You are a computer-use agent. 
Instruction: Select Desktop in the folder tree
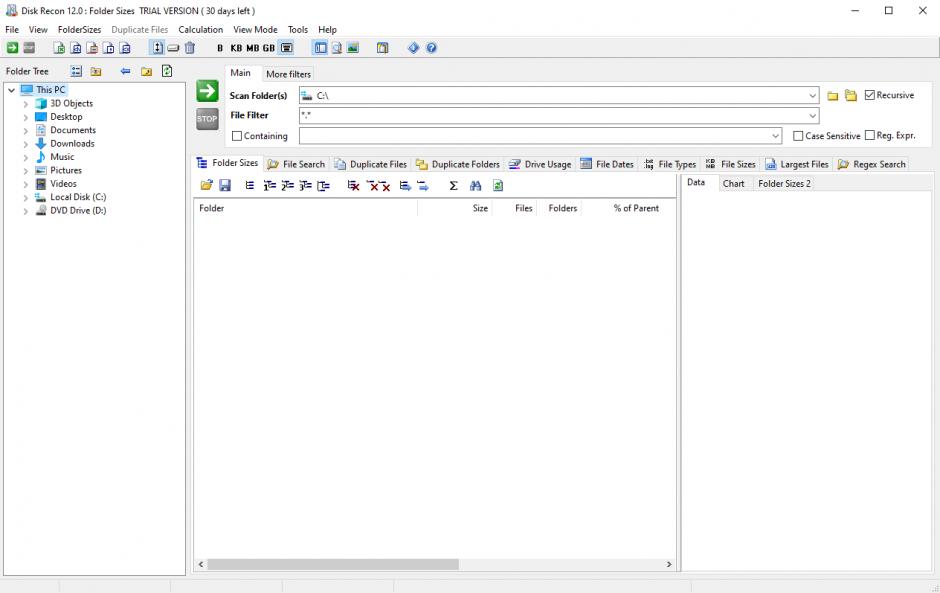pyautogui.click(x=66, y=117)
